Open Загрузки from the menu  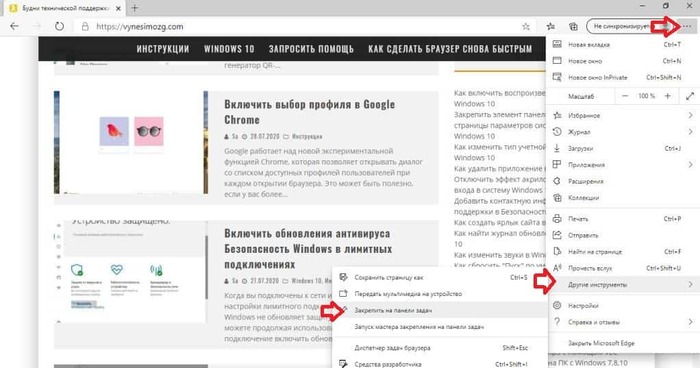pyautogui.click(x=623, y=148)
